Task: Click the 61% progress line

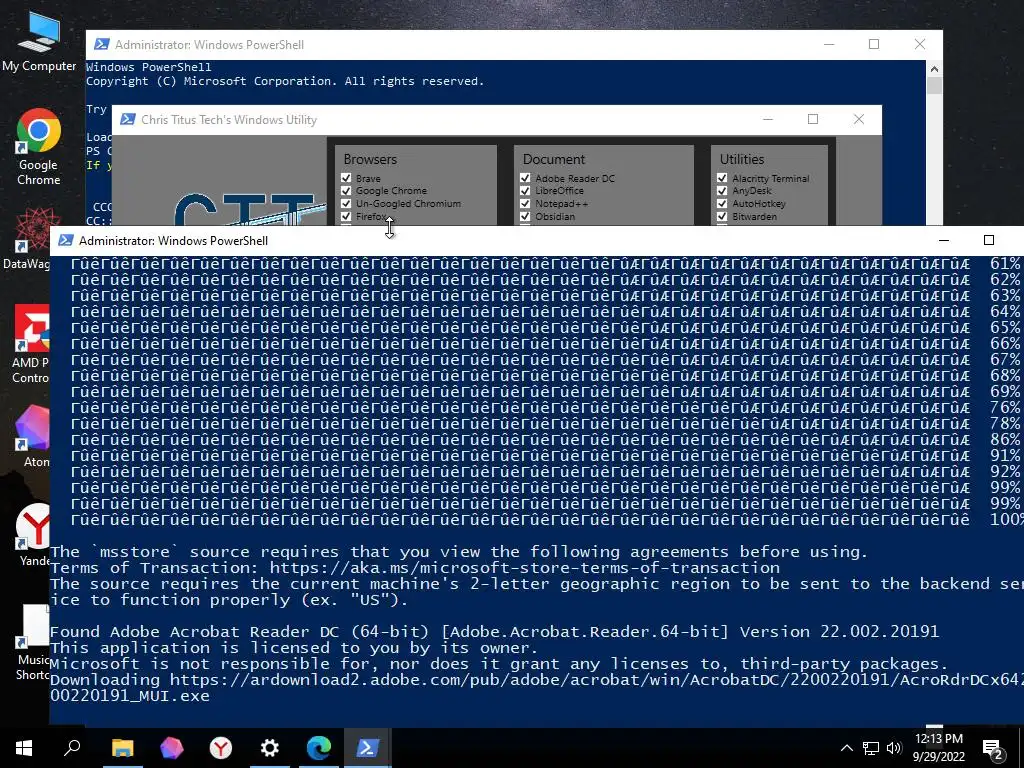Action: click(546, 264)
